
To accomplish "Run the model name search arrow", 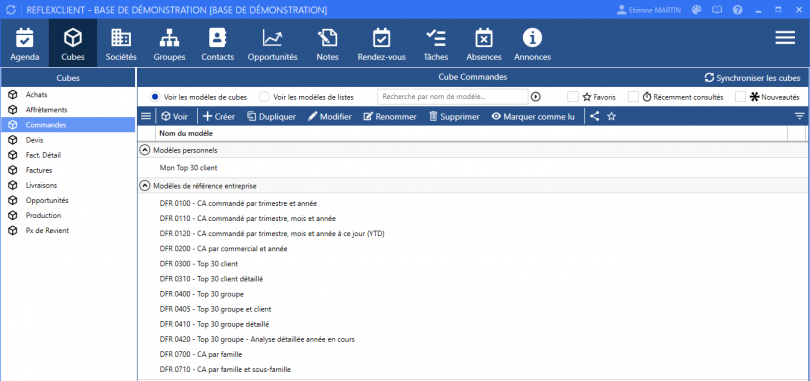I will pos(536,97).
